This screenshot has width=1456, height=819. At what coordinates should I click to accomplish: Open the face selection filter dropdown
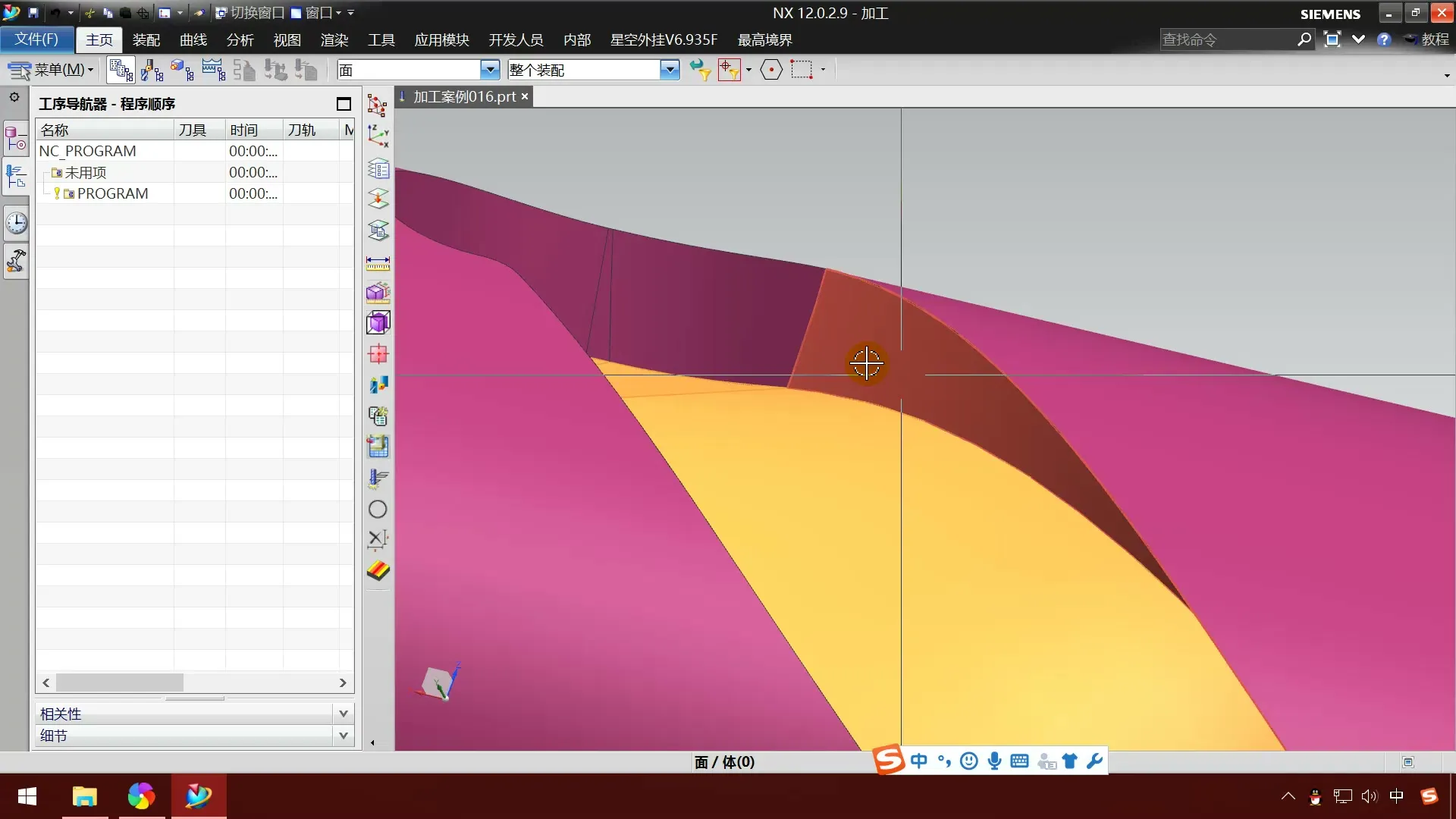click(x=490, y=70)
